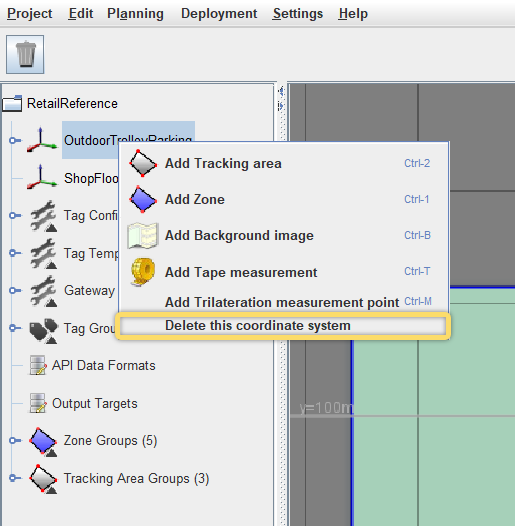The image size is (515, 526).
Task: Click the Output Targets tree label
Action: 95,403
